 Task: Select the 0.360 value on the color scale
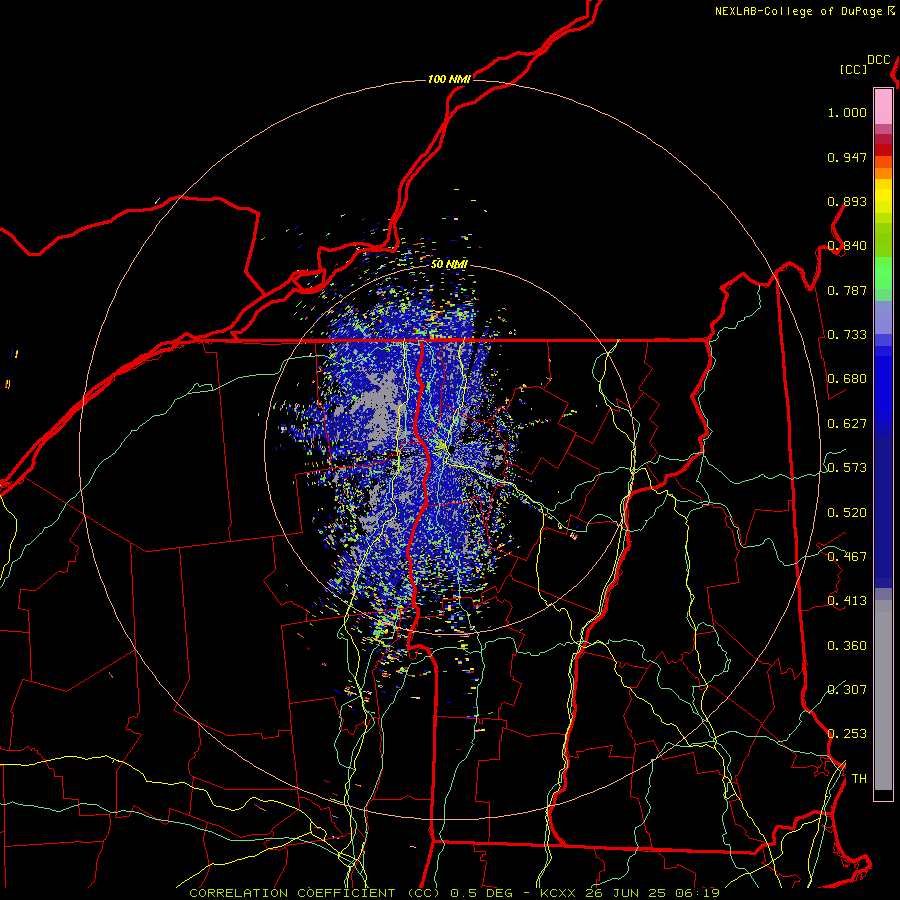(847, 646)
